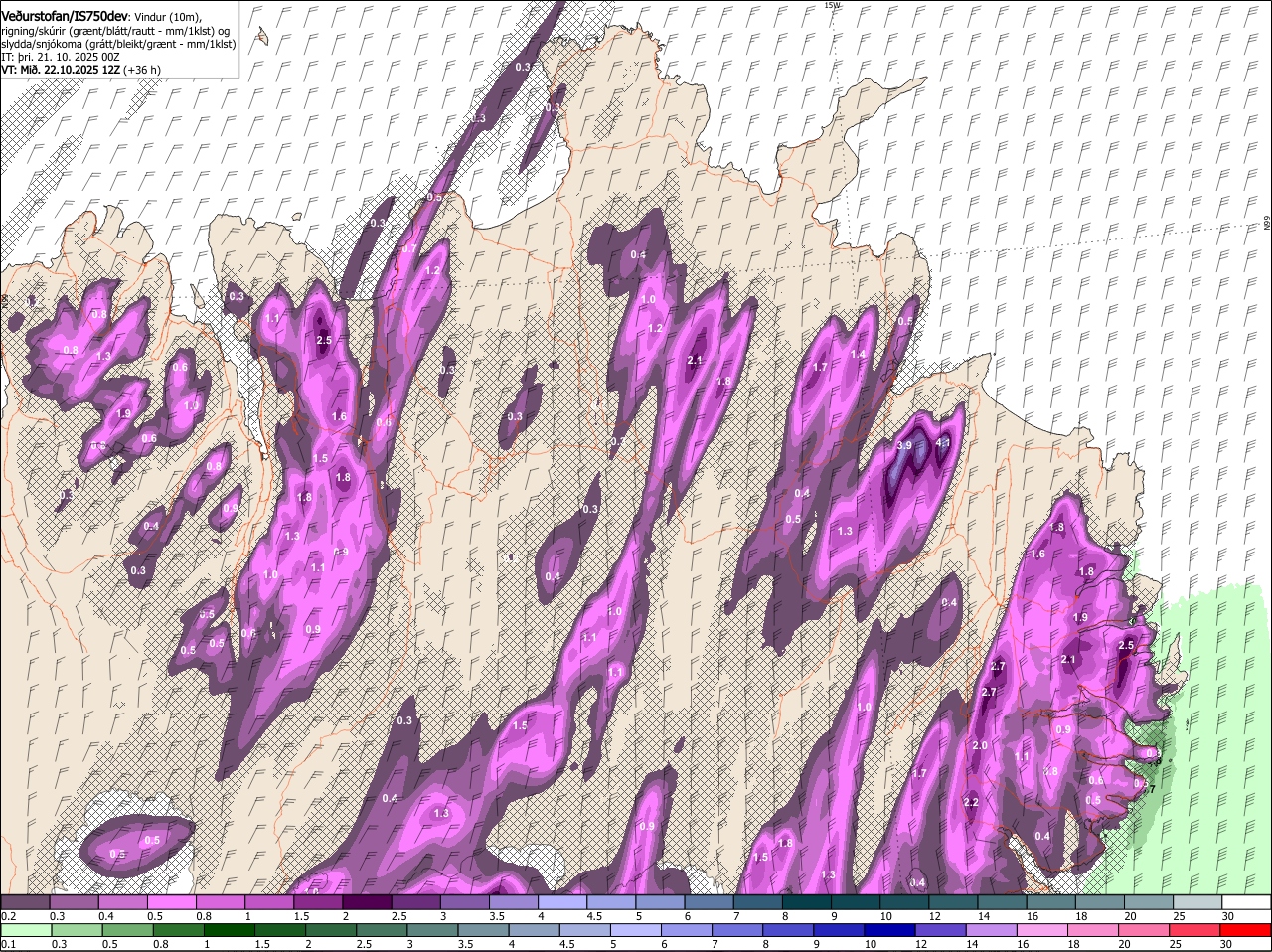1272x952 pixels.
Task: Click the "15W" longitude label
Action: [832, 5]
